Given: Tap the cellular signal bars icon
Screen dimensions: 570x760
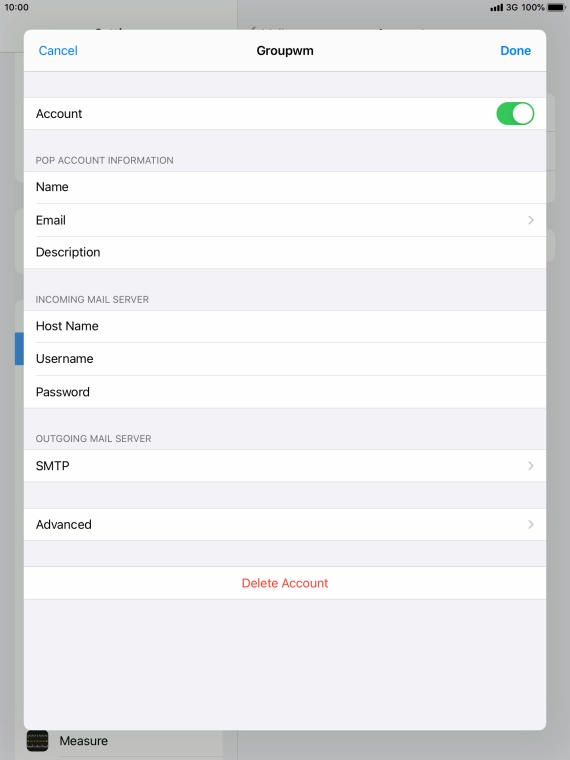Looking at the screenshot, I should click(496, 8).
